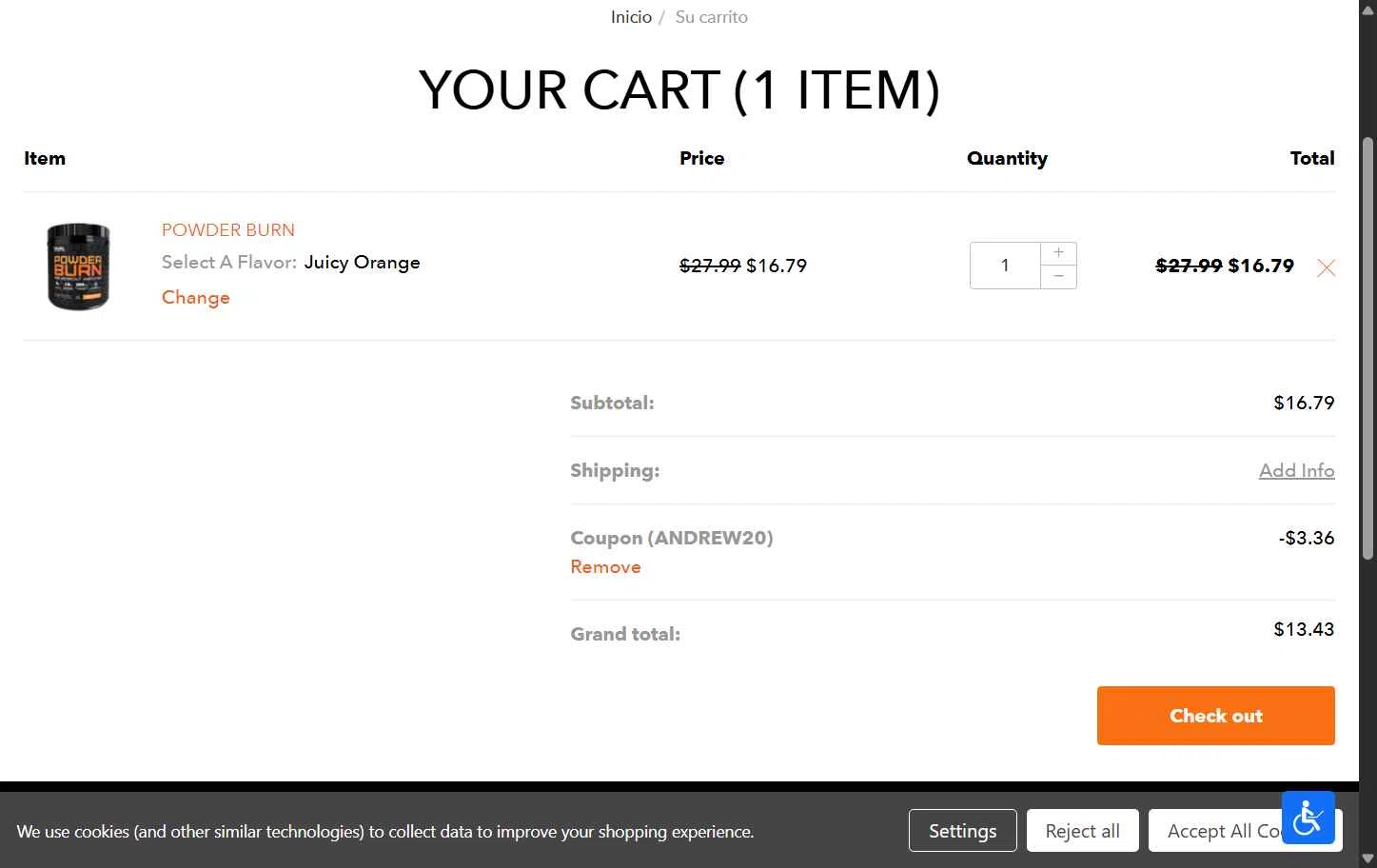The width and height of the screenshot is (1377, 868).
Task: Open the POWDER BURN product link
Action: click(x=228, y=229)
